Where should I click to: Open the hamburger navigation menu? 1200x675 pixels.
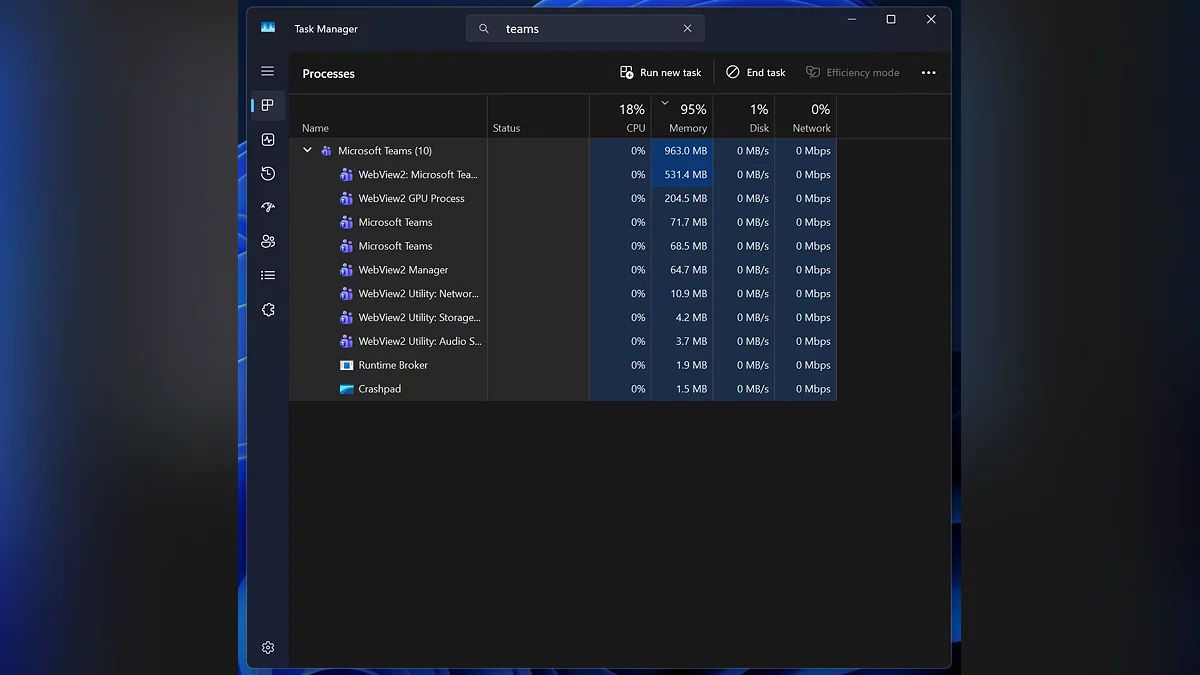click(x=267, y=72)
